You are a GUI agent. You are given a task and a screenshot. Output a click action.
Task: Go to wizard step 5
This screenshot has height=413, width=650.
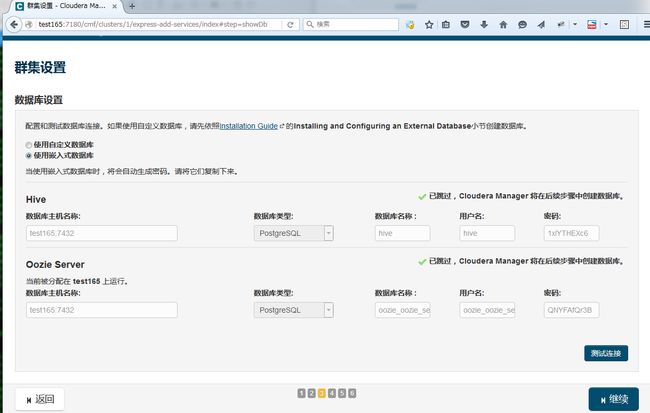click(x=342, y=393)
